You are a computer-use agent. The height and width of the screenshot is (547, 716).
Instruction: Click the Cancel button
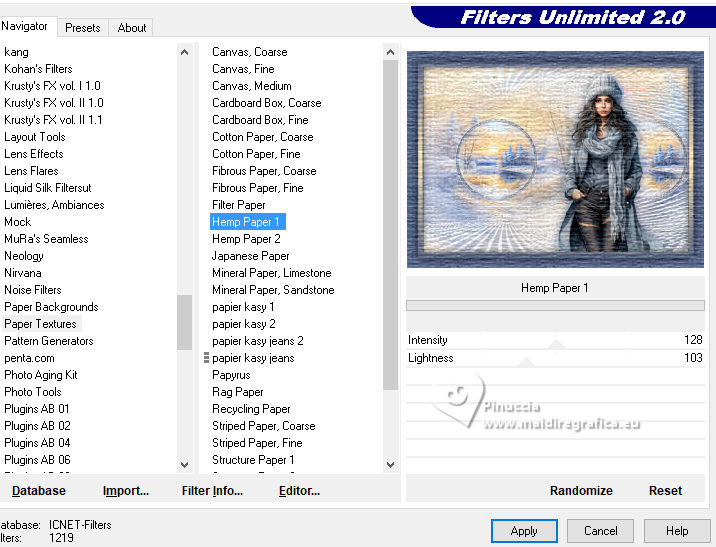(x=600, y=531)
